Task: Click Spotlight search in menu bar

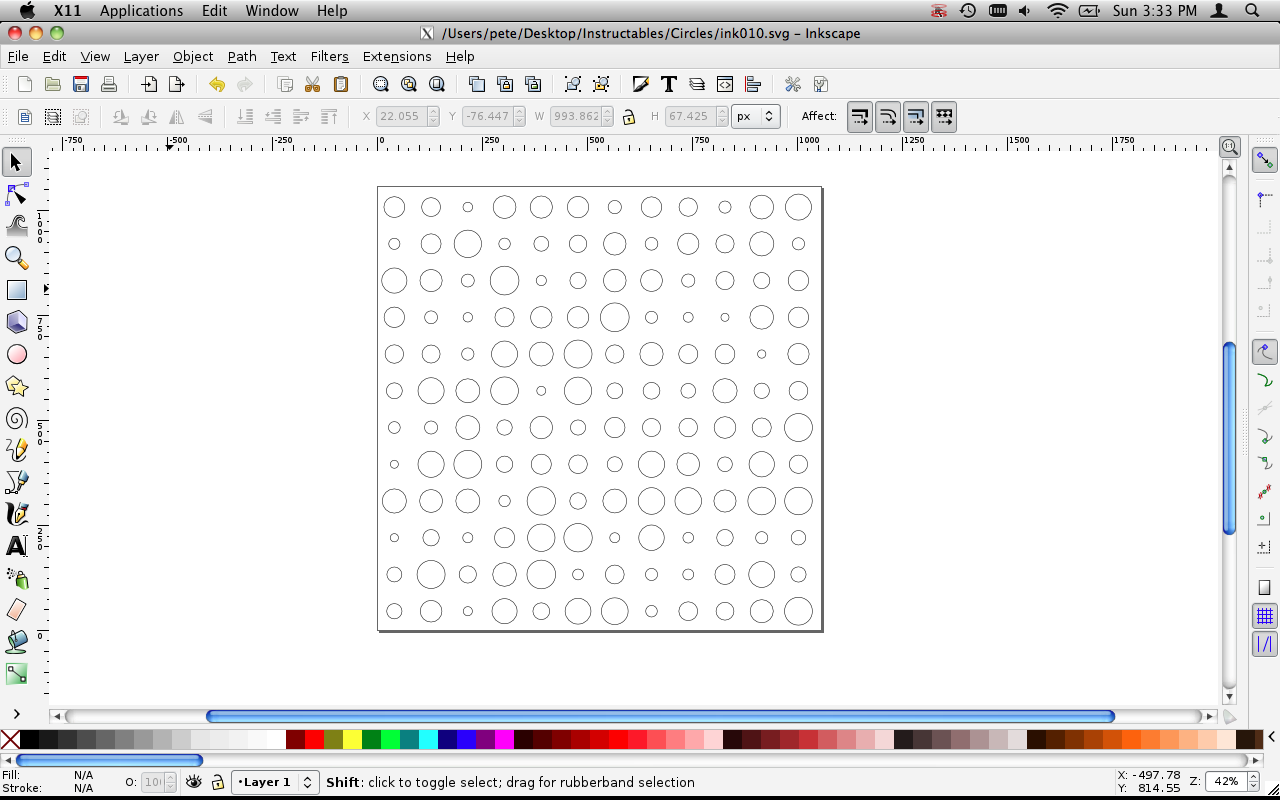Action: 1252,11
